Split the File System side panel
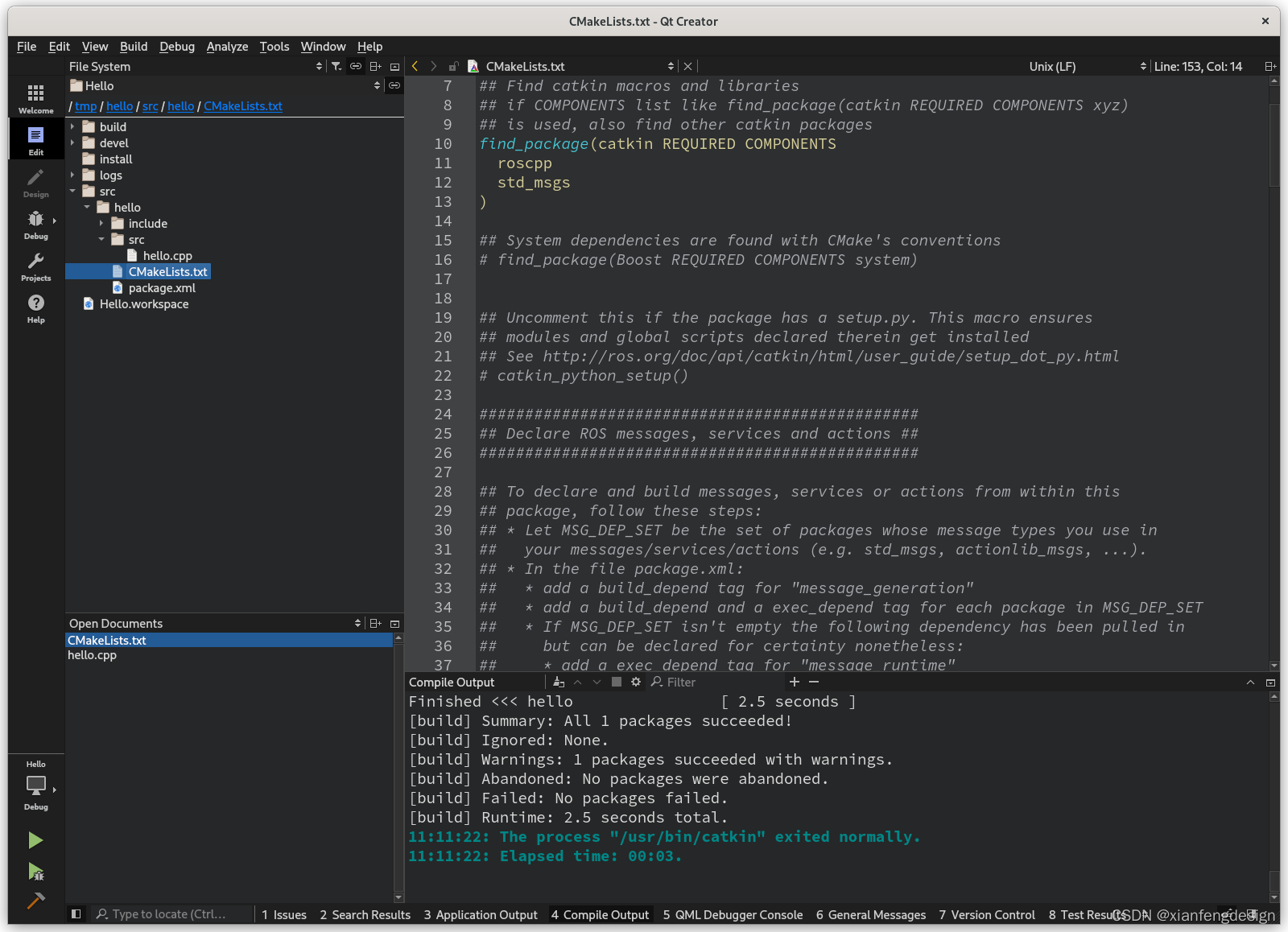 point(375,66)
